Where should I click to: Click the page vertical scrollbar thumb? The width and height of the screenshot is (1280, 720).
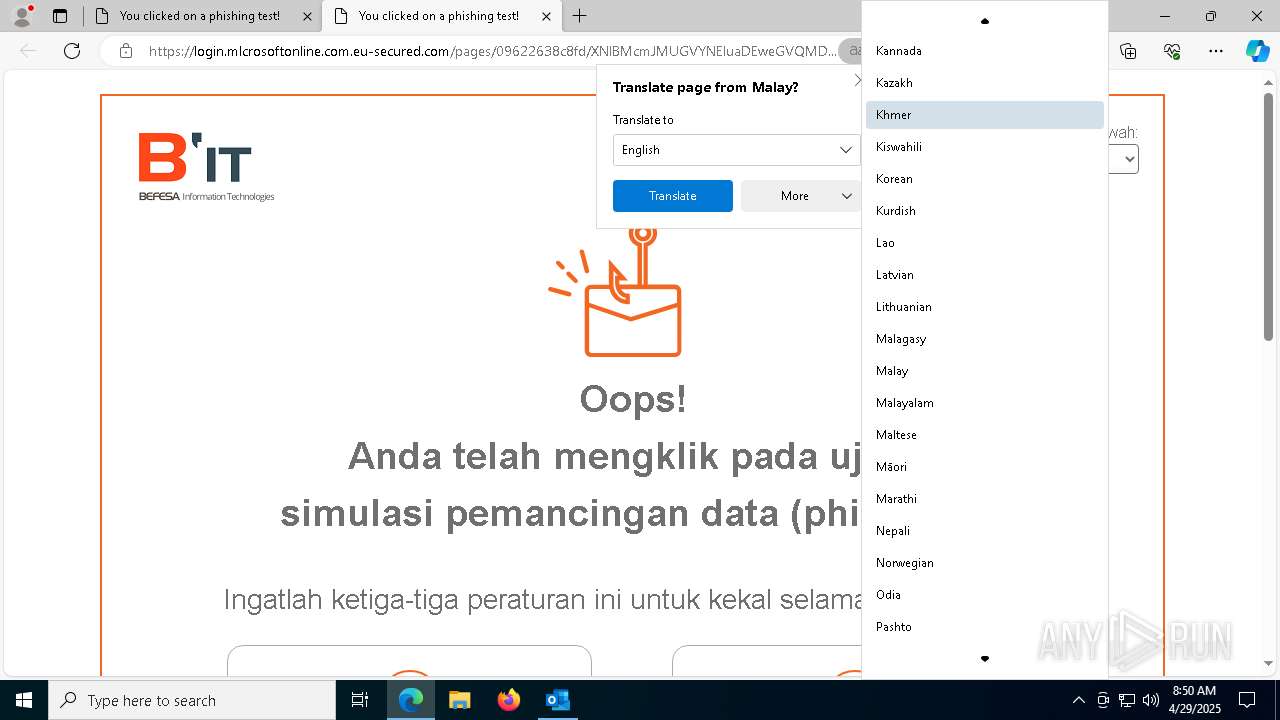click(1268, 215)
